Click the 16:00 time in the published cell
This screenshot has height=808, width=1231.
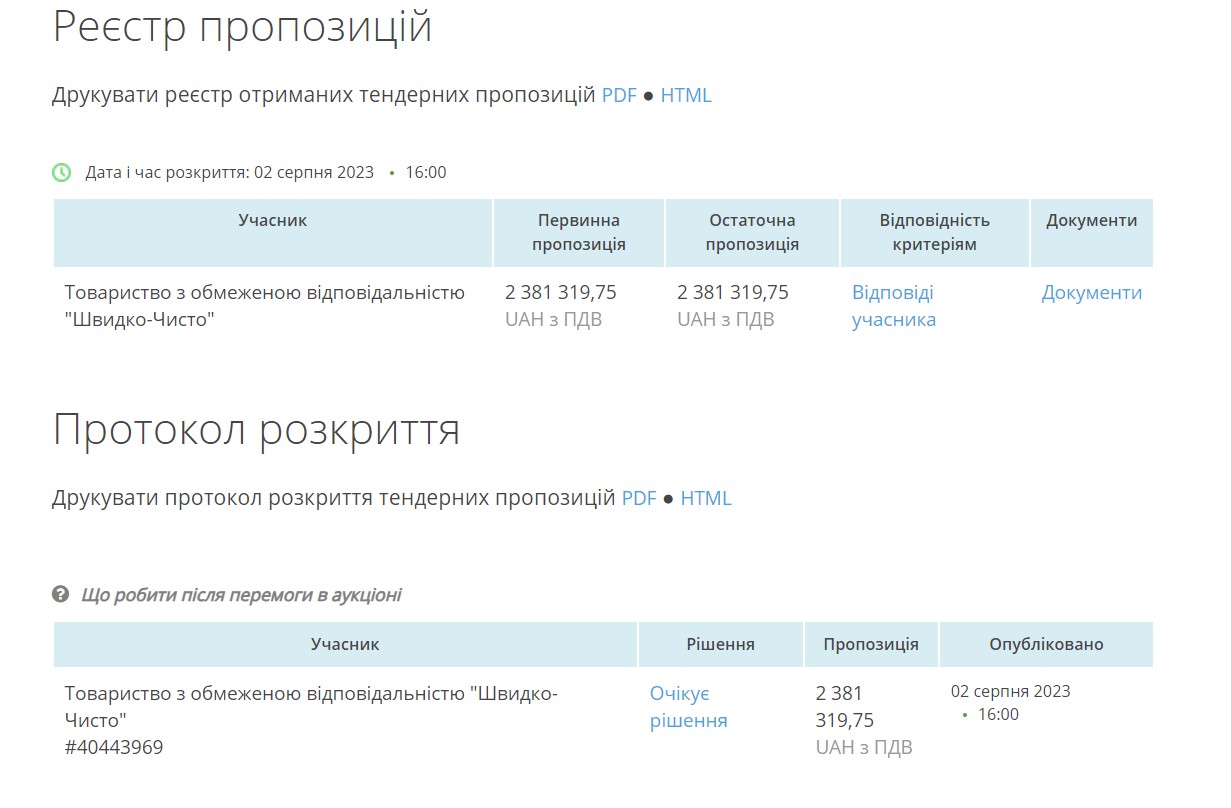point(998,714)
